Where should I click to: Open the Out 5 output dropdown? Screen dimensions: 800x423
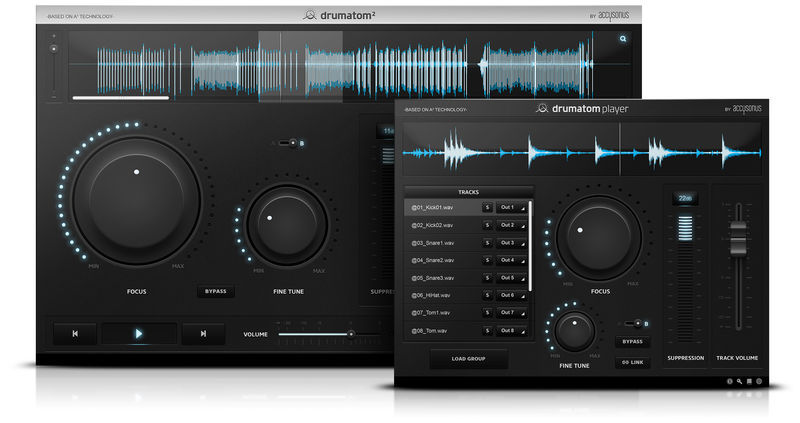(511, 278)
